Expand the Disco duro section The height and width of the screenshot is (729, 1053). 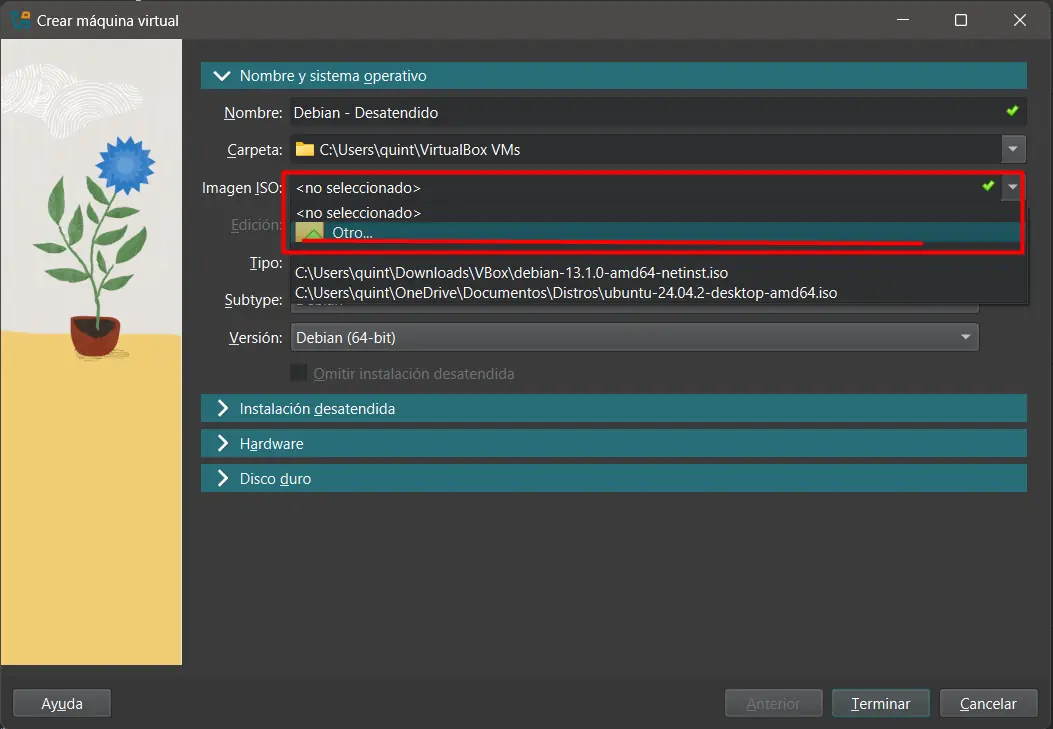click(221, 479)
